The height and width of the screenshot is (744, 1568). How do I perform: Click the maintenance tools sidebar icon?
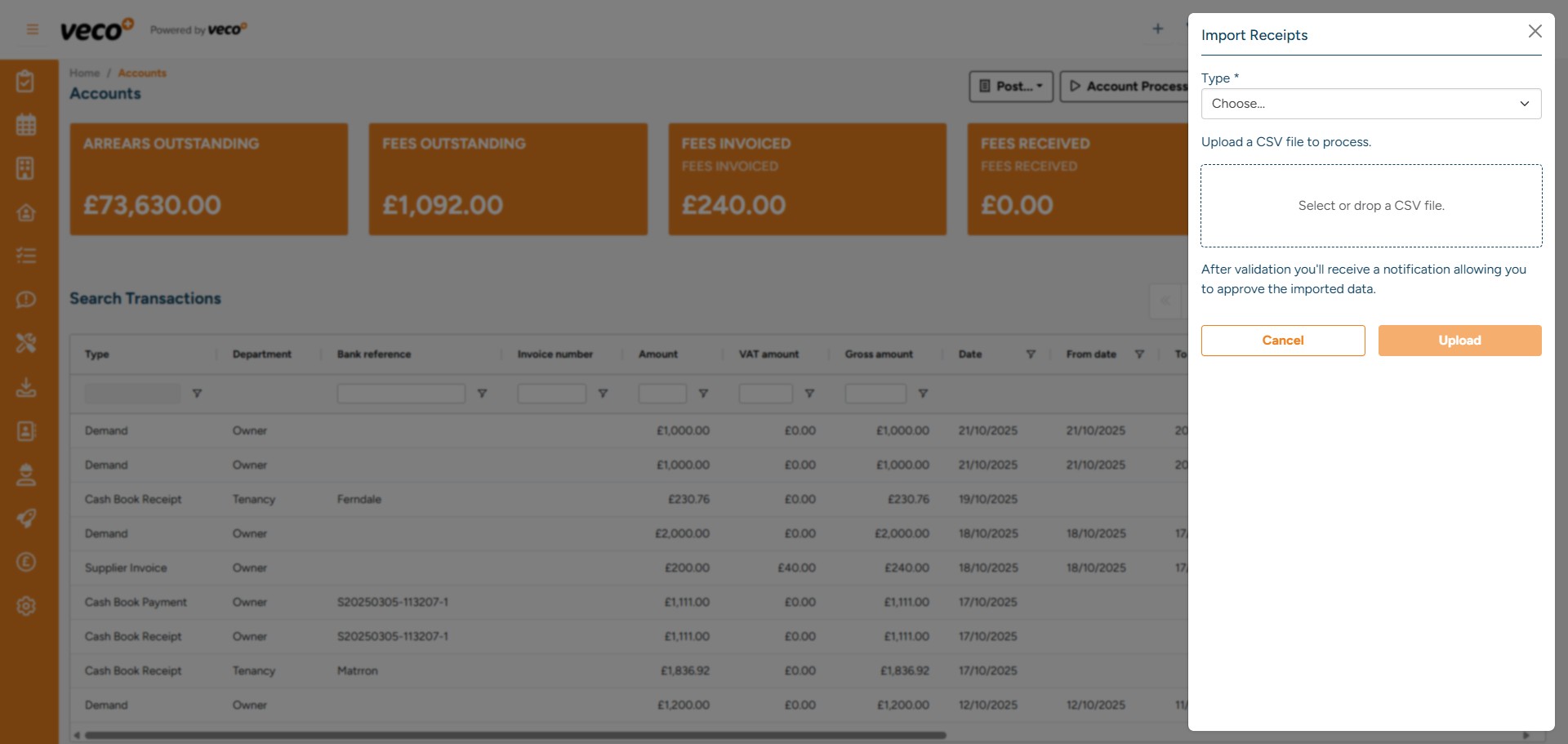(26, 343)
